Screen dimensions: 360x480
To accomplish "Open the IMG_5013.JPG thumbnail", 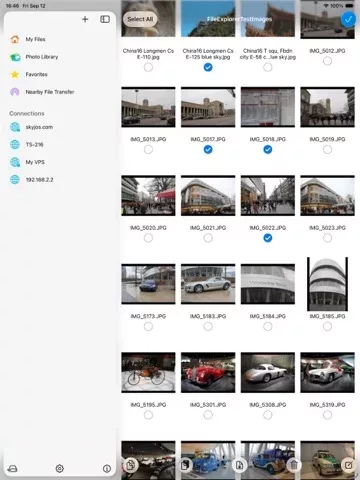I will (148, 107).
